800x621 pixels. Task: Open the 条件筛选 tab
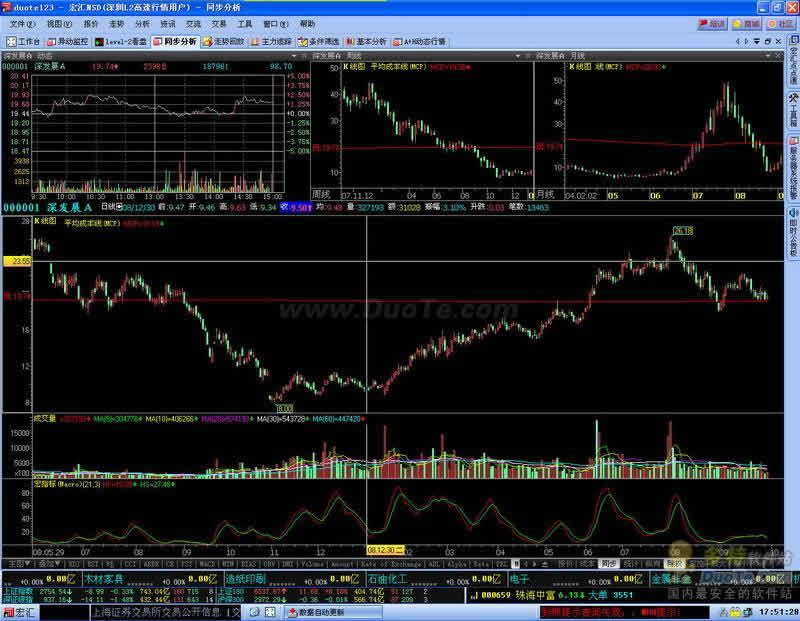(320, 42)
